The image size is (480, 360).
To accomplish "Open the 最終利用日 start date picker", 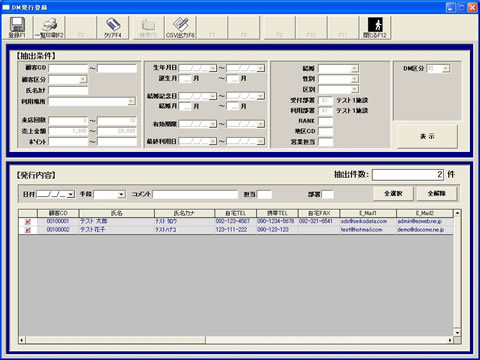I will click(x=213, y=141).
